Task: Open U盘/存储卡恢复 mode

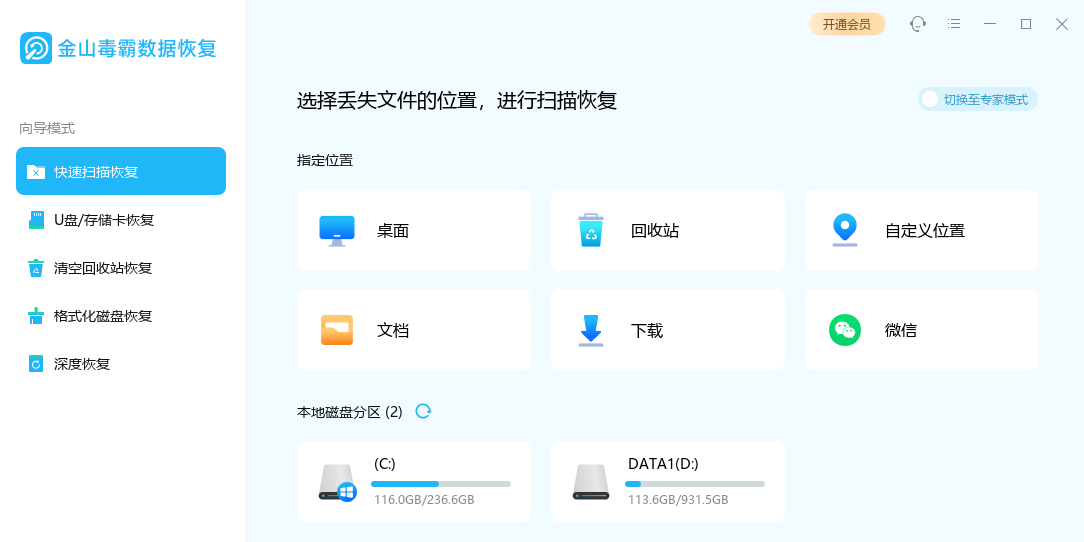Action: click(121, 220)
